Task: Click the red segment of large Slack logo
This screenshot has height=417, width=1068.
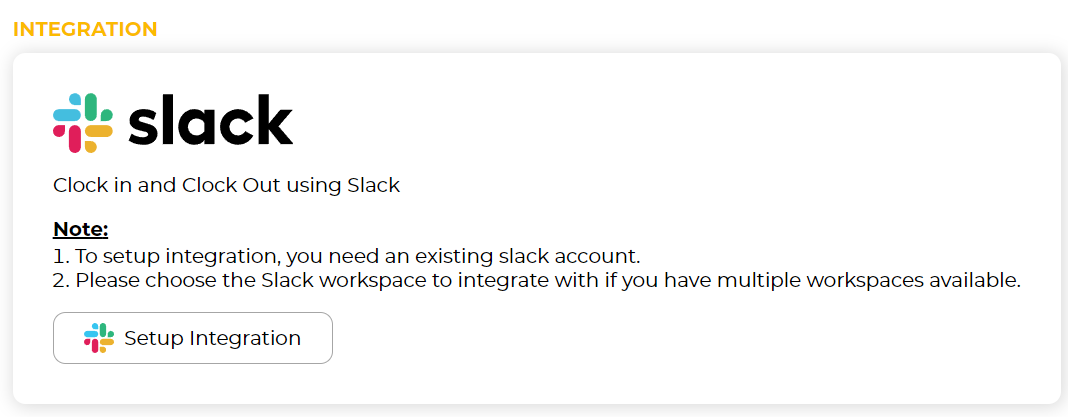Action: tap(68, 138)
